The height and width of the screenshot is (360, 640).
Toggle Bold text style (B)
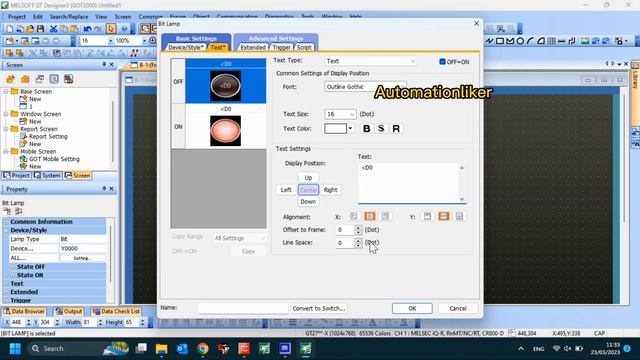point(367,129)
